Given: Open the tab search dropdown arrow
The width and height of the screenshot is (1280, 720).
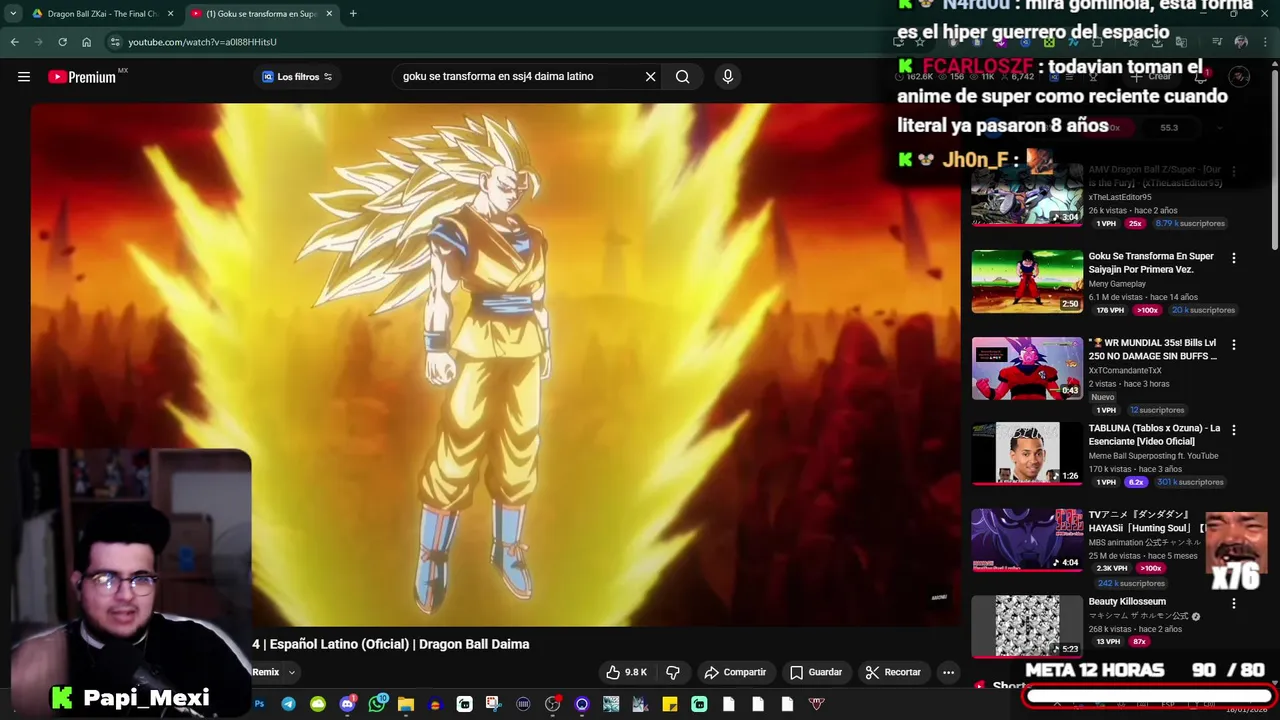Looking at the screenshot, I should pyautogui.click(x=13, y=14).
